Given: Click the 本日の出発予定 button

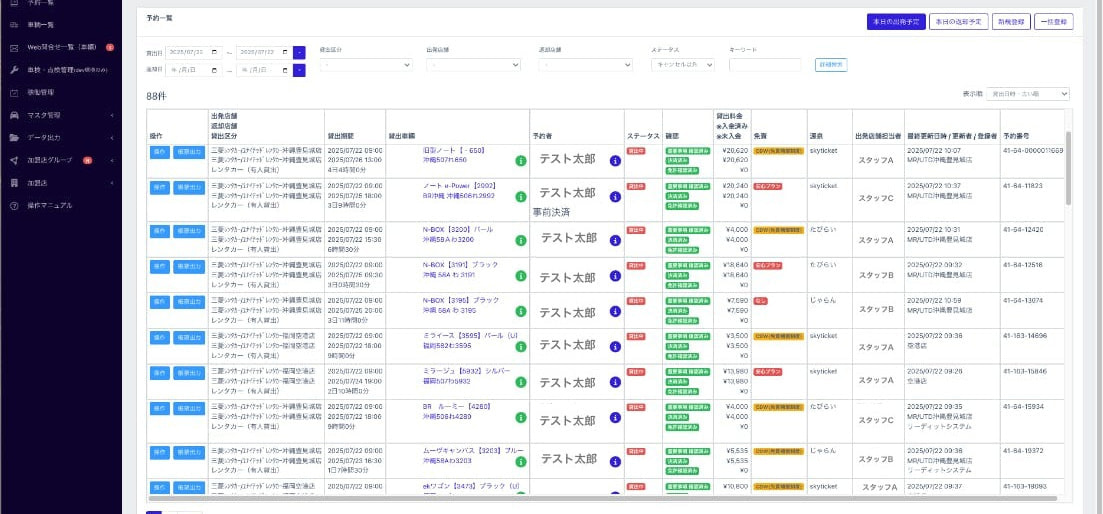Looking at the screenshot, I should tap(895, 20).
